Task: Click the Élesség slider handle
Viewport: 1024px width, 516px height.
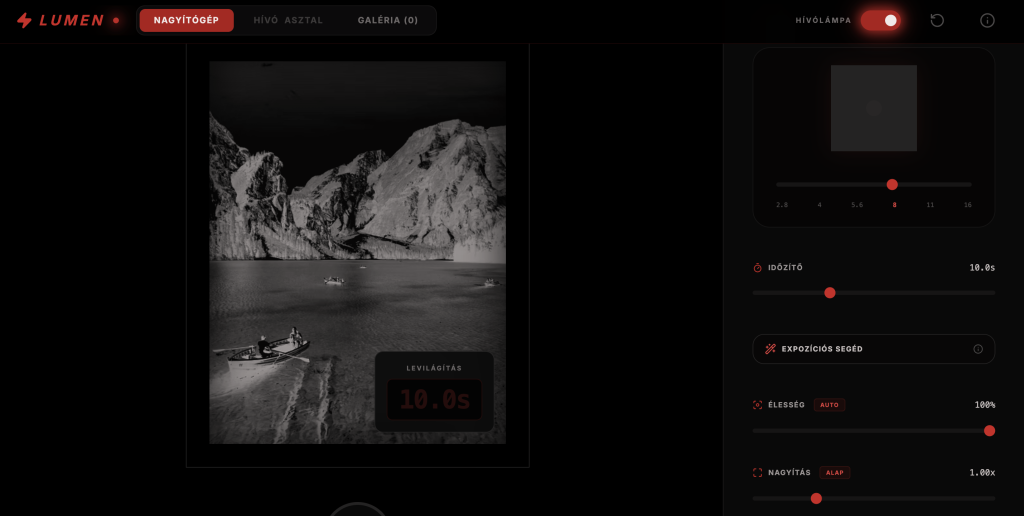Action: (x=989, y=431)
